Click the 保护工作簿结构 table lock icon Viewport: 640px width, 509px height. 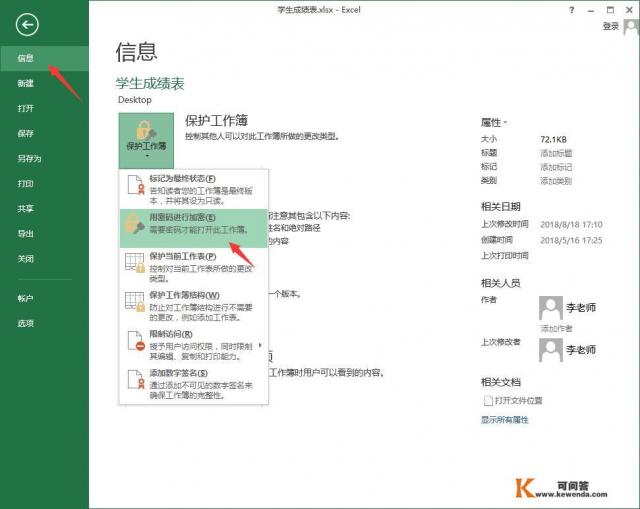click(x=135, y=301)
